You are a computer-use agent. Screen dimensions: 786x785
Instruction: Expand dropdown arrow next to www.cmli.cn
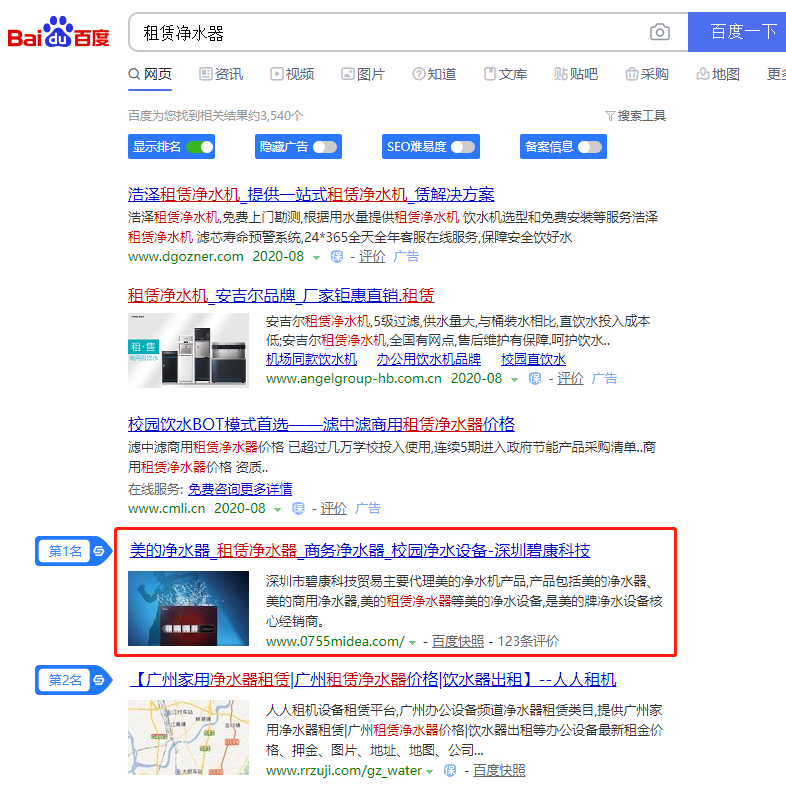277,510
